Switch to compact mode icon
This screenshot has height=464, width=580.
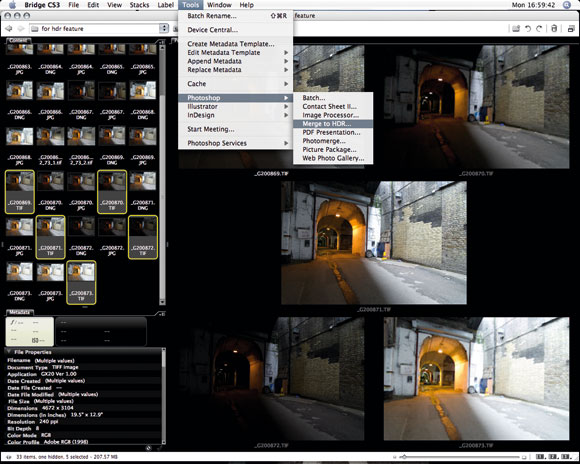[x=571, y=28]
